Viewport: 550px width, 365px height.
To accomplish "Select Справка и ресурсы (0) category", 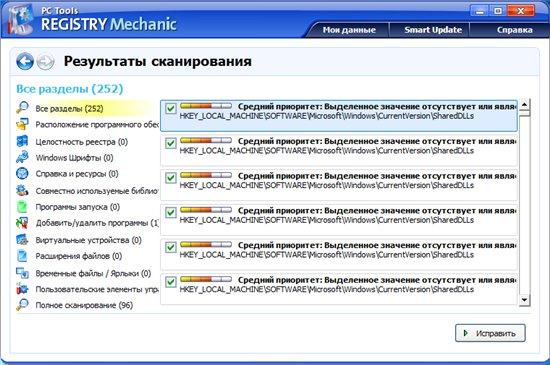I will click(x=77, y=174).
